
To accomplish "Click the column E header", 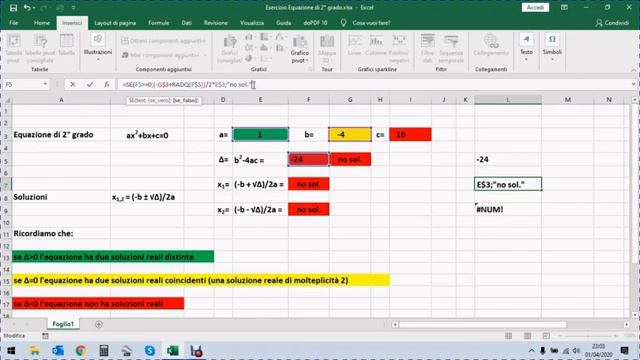I will [260, 100].
